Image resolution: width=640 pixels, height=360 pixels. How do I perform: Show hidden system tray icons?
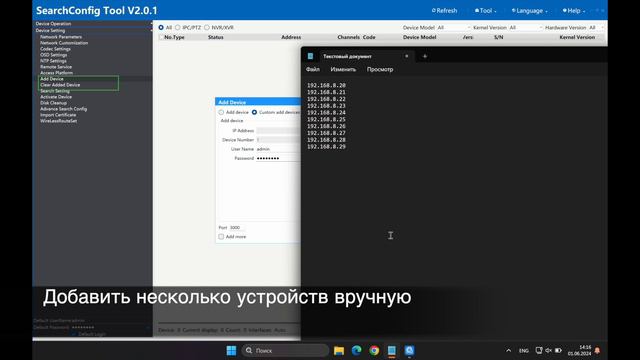[508, 351]
